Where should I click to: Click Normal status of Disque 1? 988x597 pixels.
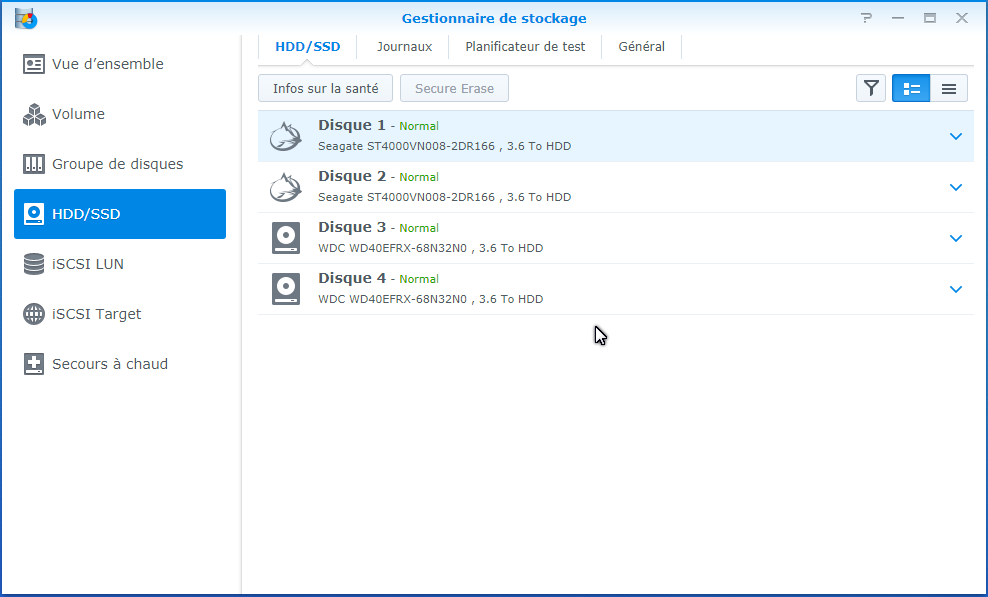(419, 126)
